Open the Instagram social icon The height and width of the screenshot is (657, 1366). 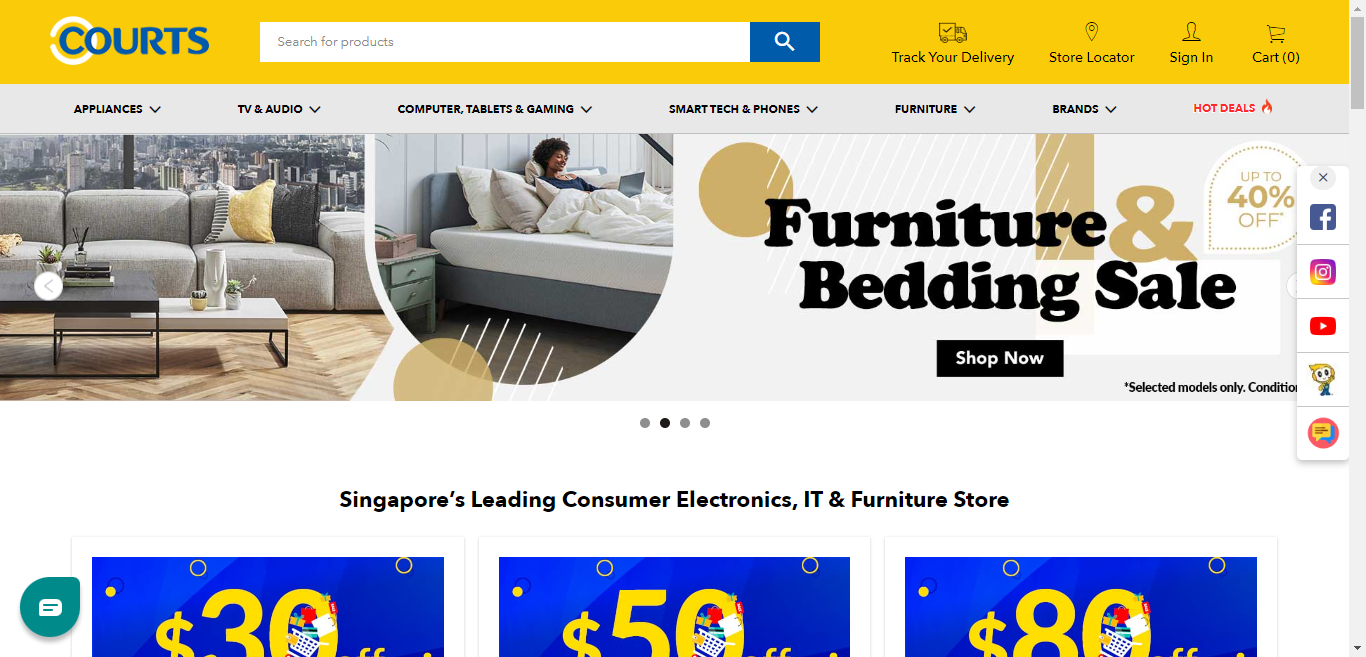pos(1323,272)
